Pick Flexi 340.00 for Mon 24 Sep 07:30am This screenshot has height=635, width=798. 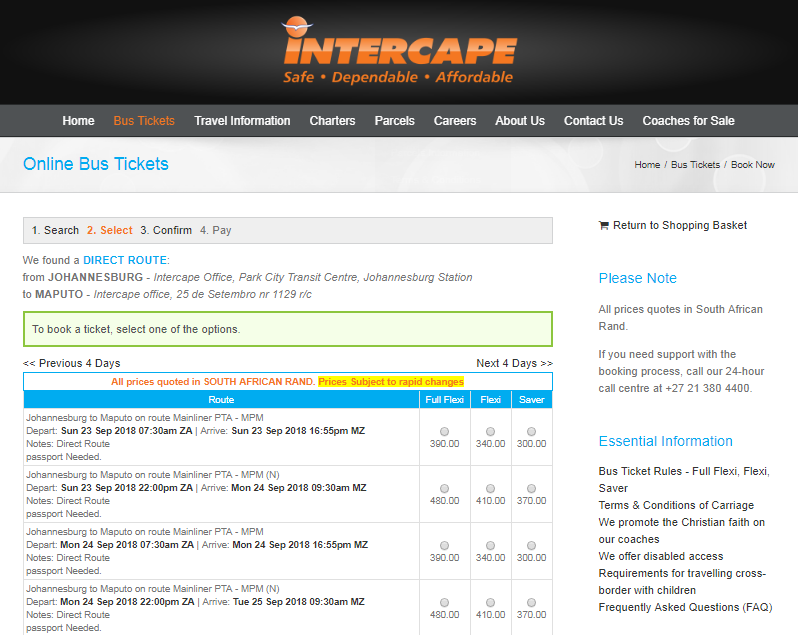(490, 545)
